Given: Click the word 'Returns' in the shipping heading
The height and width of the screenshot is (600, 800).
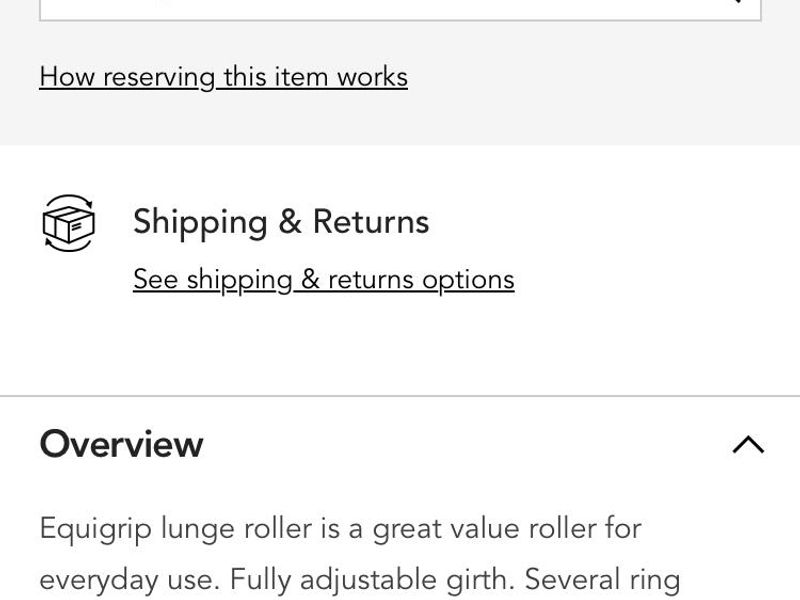Looking at the screenshot, I should coord(371,221).
